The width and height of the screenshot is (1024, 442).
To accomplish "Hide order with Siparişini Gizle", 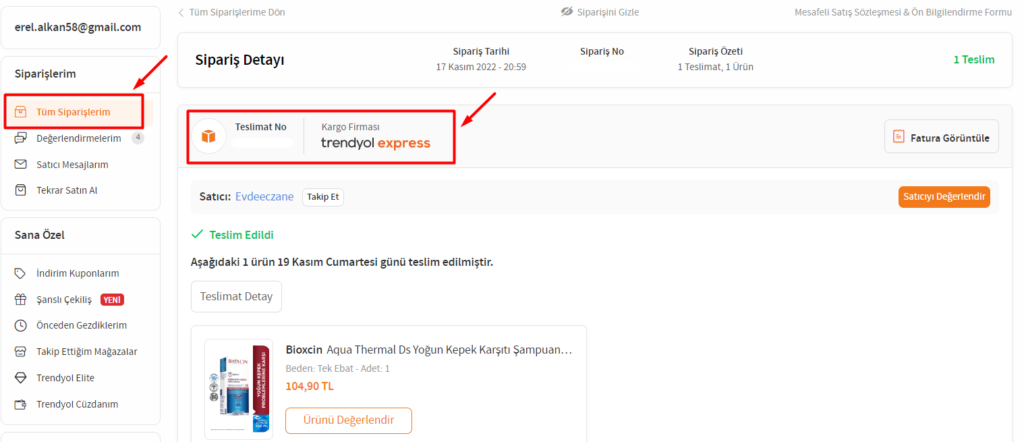I will pos(610,12).
